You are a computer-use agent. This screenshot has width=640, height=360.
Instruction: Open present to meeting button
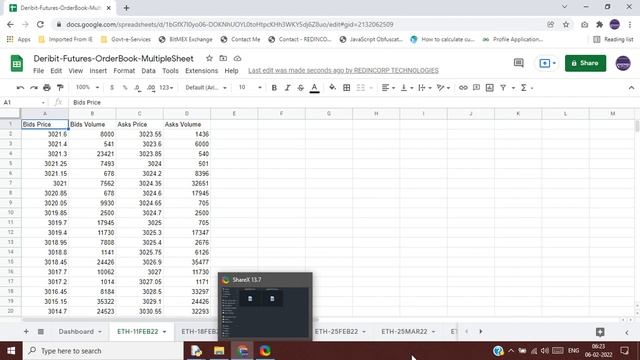pos(547,63)
